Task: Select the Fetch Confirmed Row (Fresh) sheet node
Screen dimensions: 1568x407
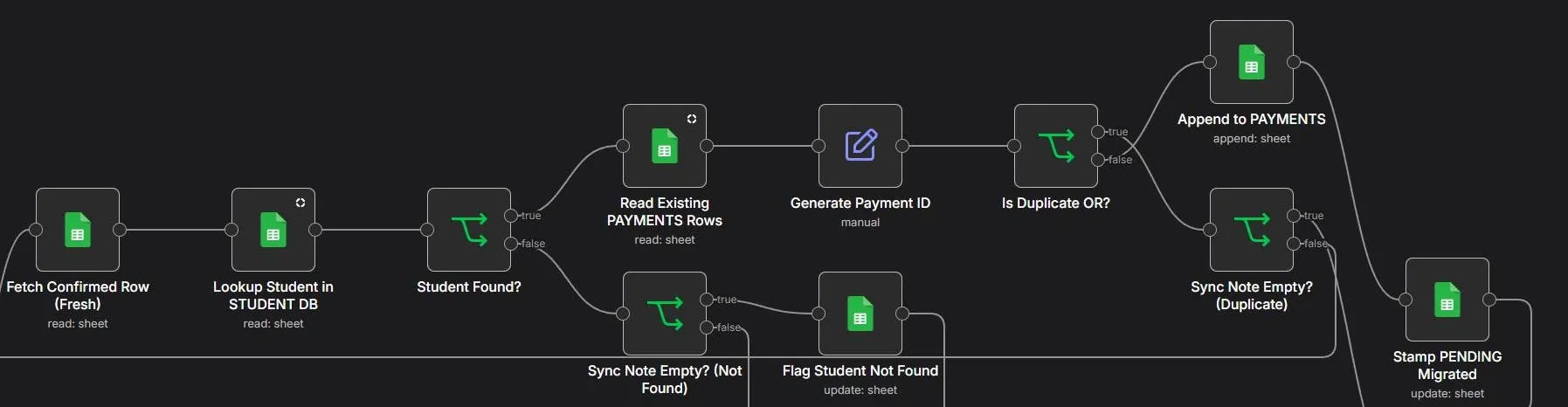Action: click(x=78, y=230)
